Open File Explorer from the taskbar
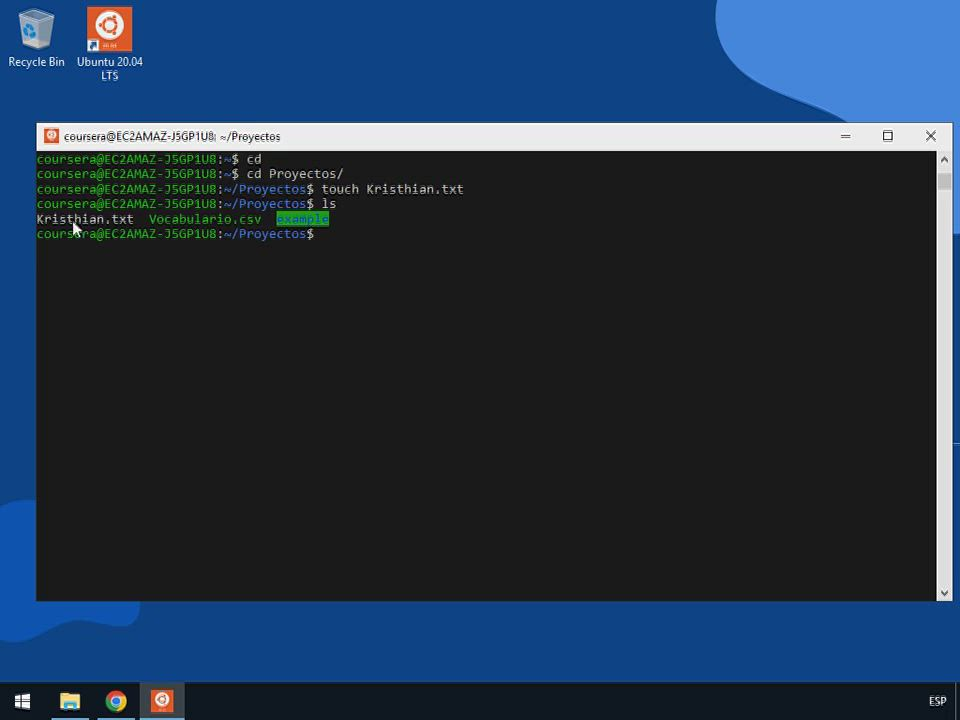960x720 pixels. pos(70,701)
